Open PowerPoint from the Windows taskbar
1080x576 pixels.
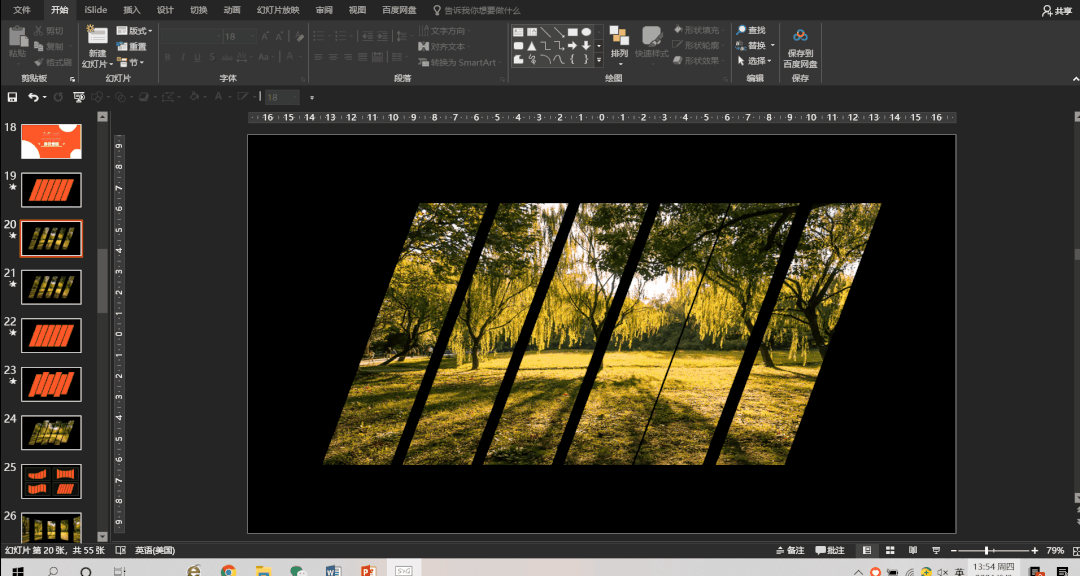tap(367, 570)
